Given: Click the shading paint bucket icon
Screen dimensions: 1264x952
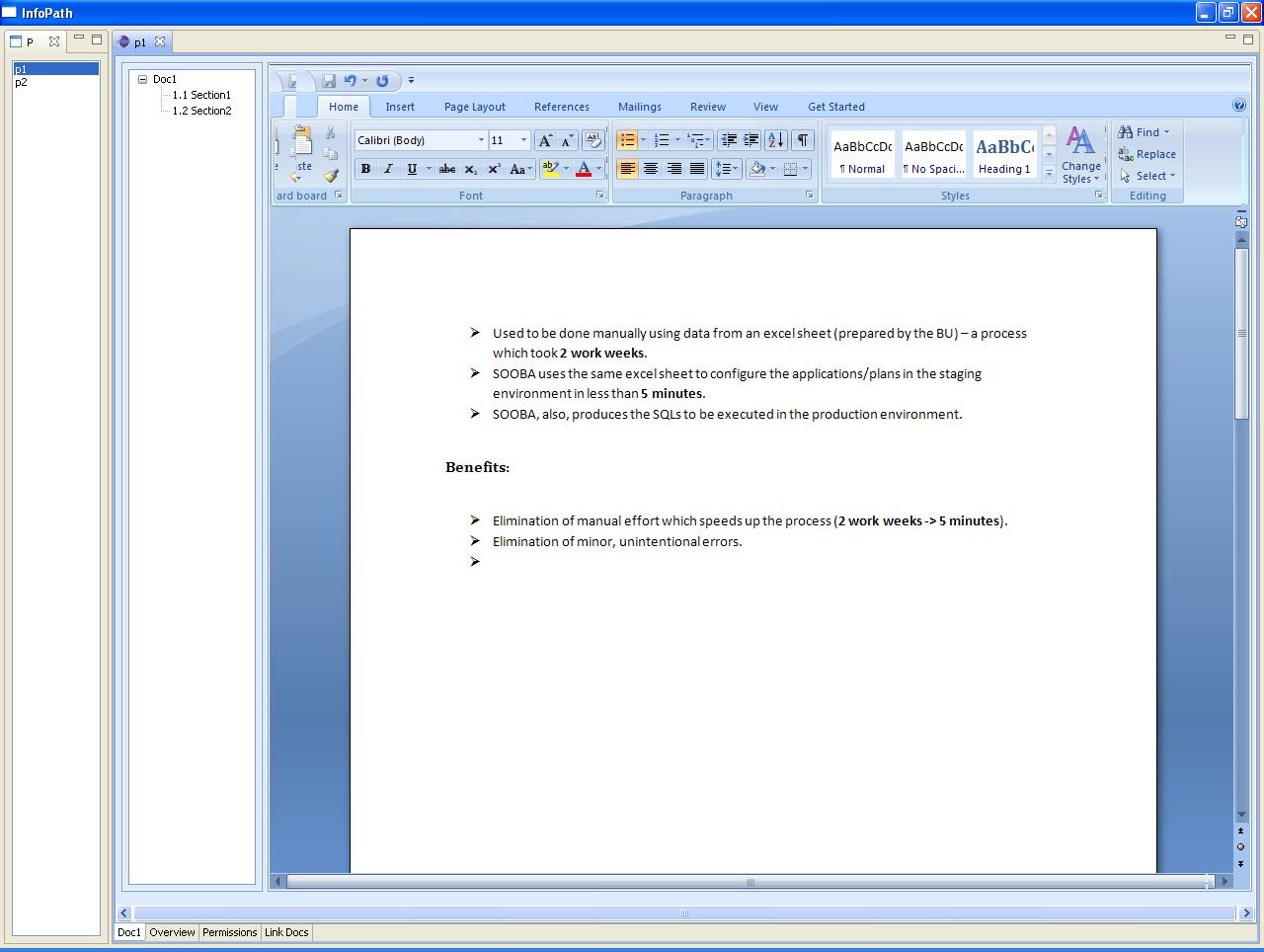Looking at the screenshot, I should 757,169.
